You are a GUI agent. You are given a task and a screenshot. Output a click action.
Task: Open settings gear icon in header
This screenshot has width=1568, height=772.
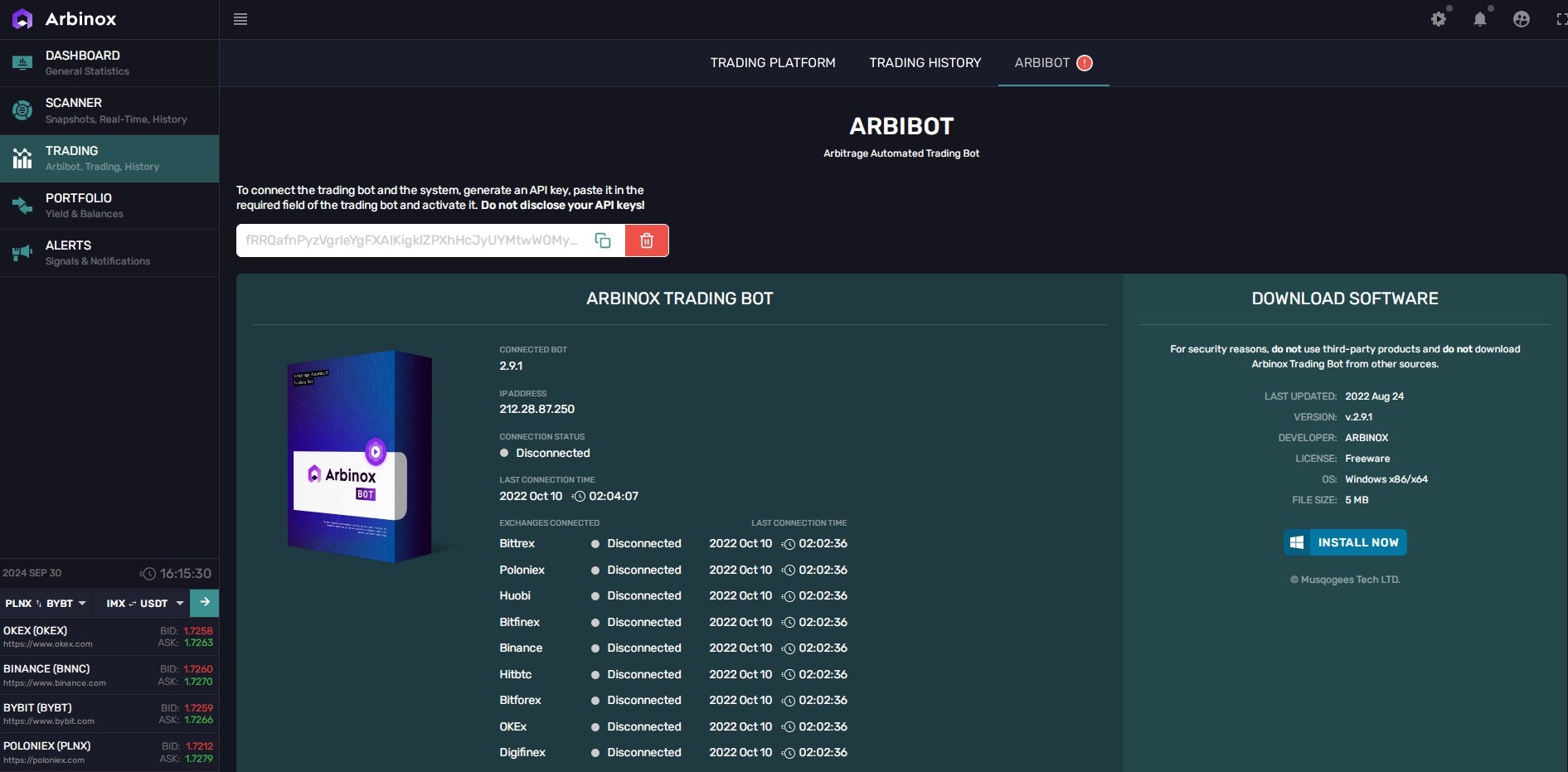[1439, 19]
